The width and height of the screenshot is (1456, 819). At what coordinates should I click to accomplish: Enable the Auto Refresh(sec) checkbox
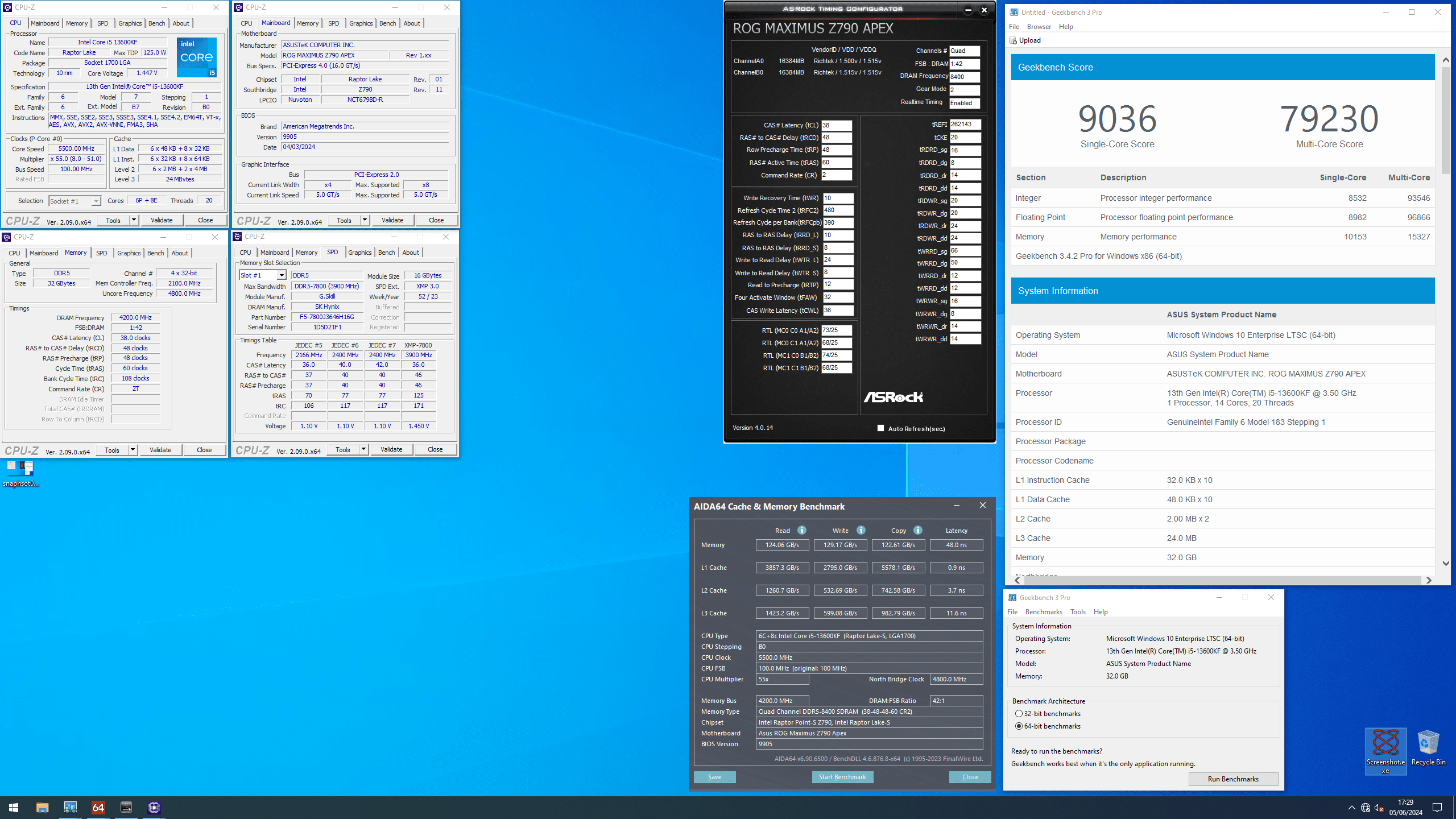point(881,428)
